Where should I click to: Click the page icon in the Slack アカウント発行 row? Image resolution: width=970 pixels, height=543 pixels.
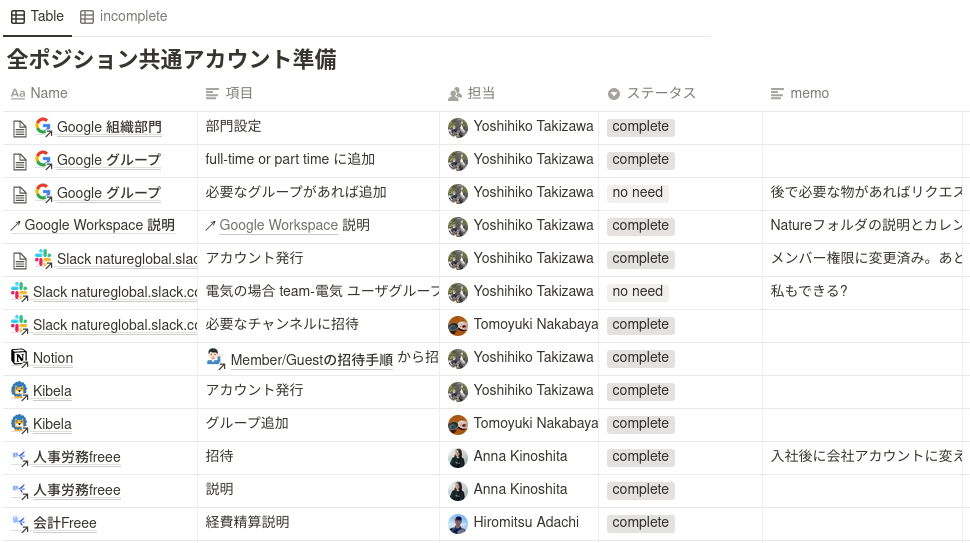point(20,260)
